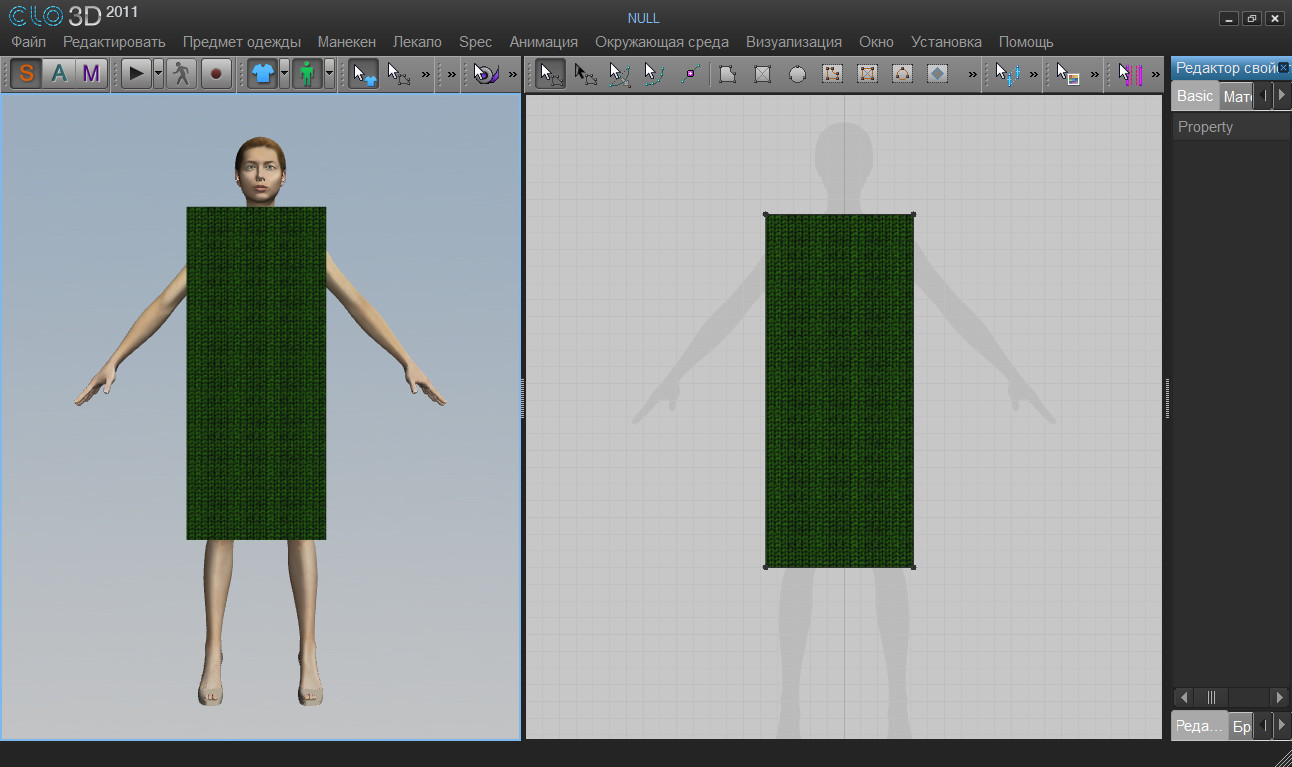Select the rectangle pattern tool with diagonals
This screenshot has height=767, width=1292.
762,74
